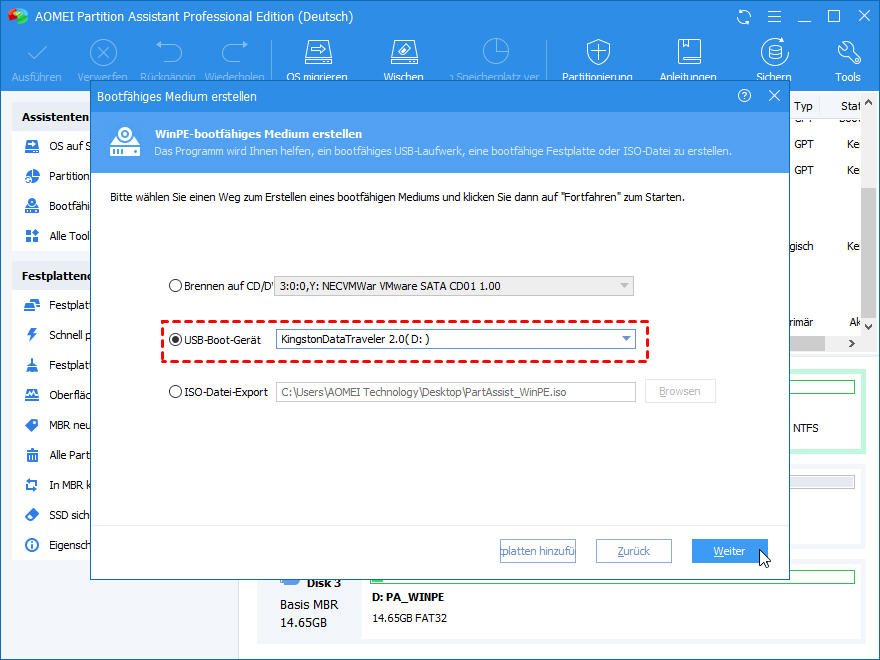Click the dialog help question mark icon

(744, 96)
